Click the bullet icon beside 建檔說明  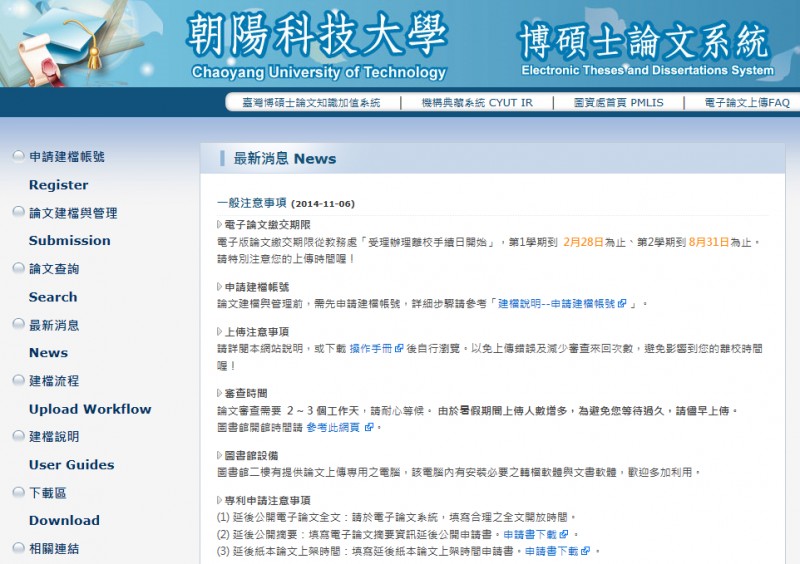click(18, 435)
